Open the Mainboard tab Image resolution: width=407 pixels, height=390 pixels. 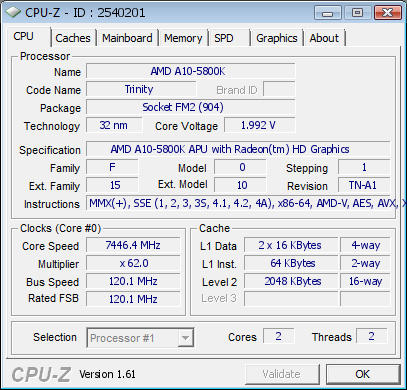click(127, 38)
